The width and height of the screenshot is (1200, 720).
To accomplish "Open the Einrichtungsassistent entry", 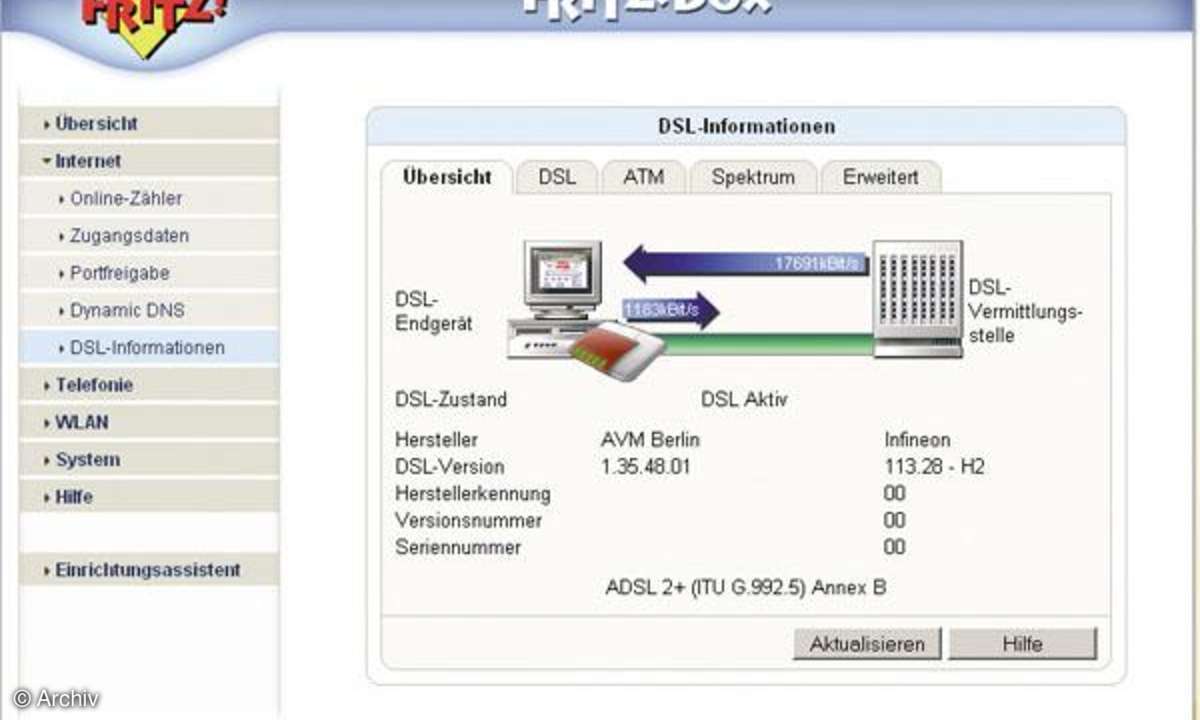I will [149, 570].
